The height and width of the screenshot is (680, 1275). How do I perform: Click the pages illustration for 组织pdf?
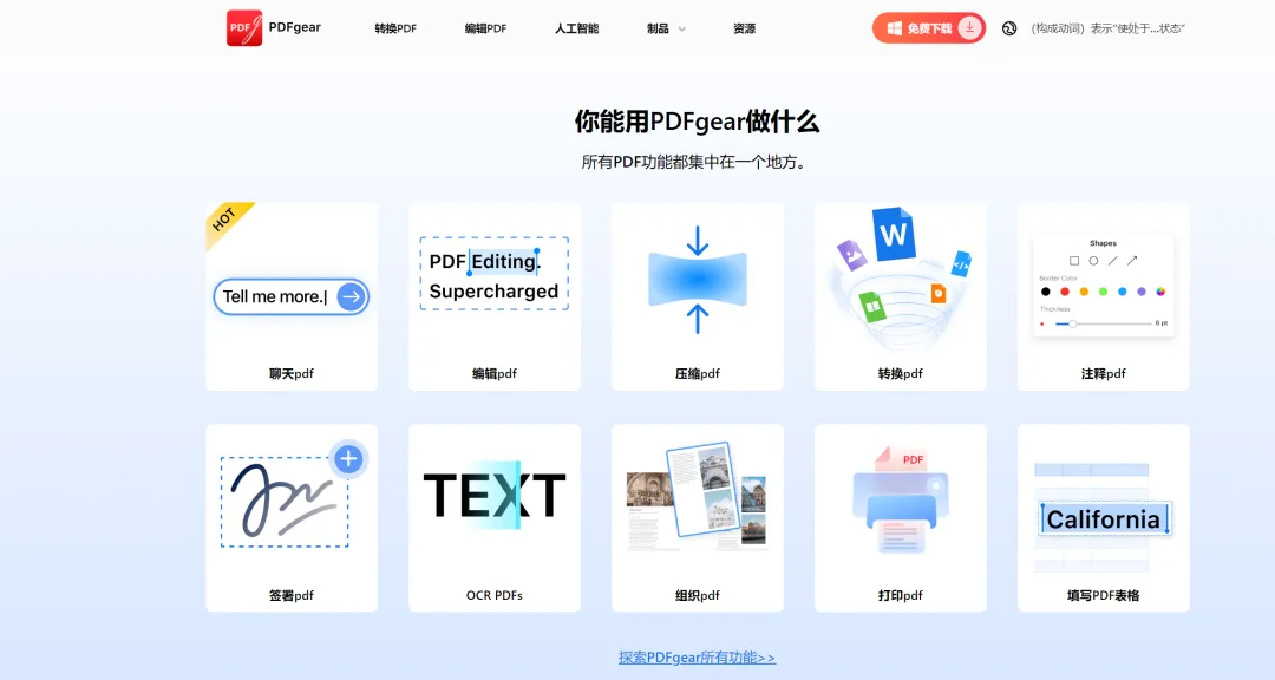(697, 496)
